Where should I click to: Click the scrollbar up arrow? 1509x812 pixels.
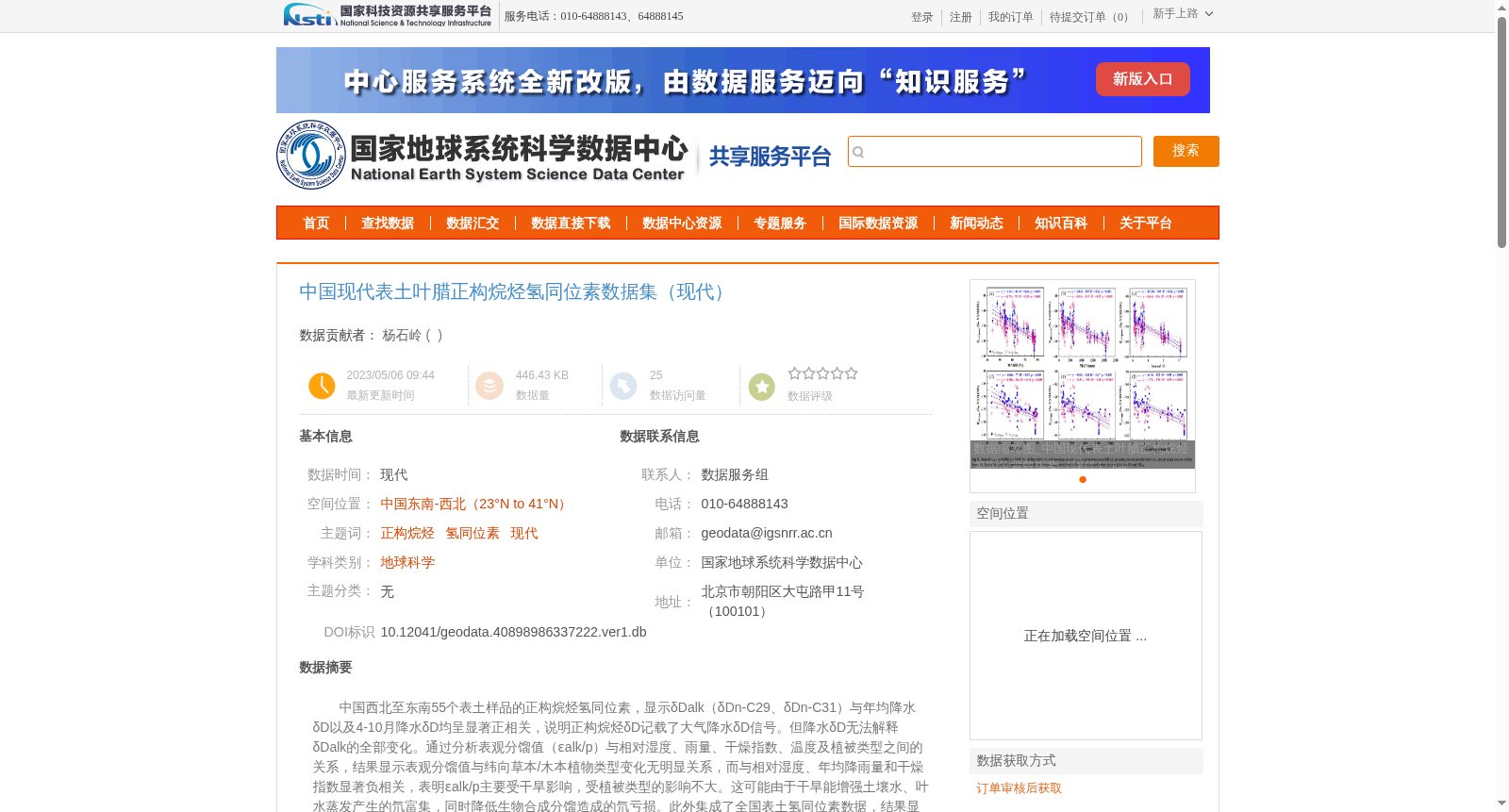(1501, 8)
